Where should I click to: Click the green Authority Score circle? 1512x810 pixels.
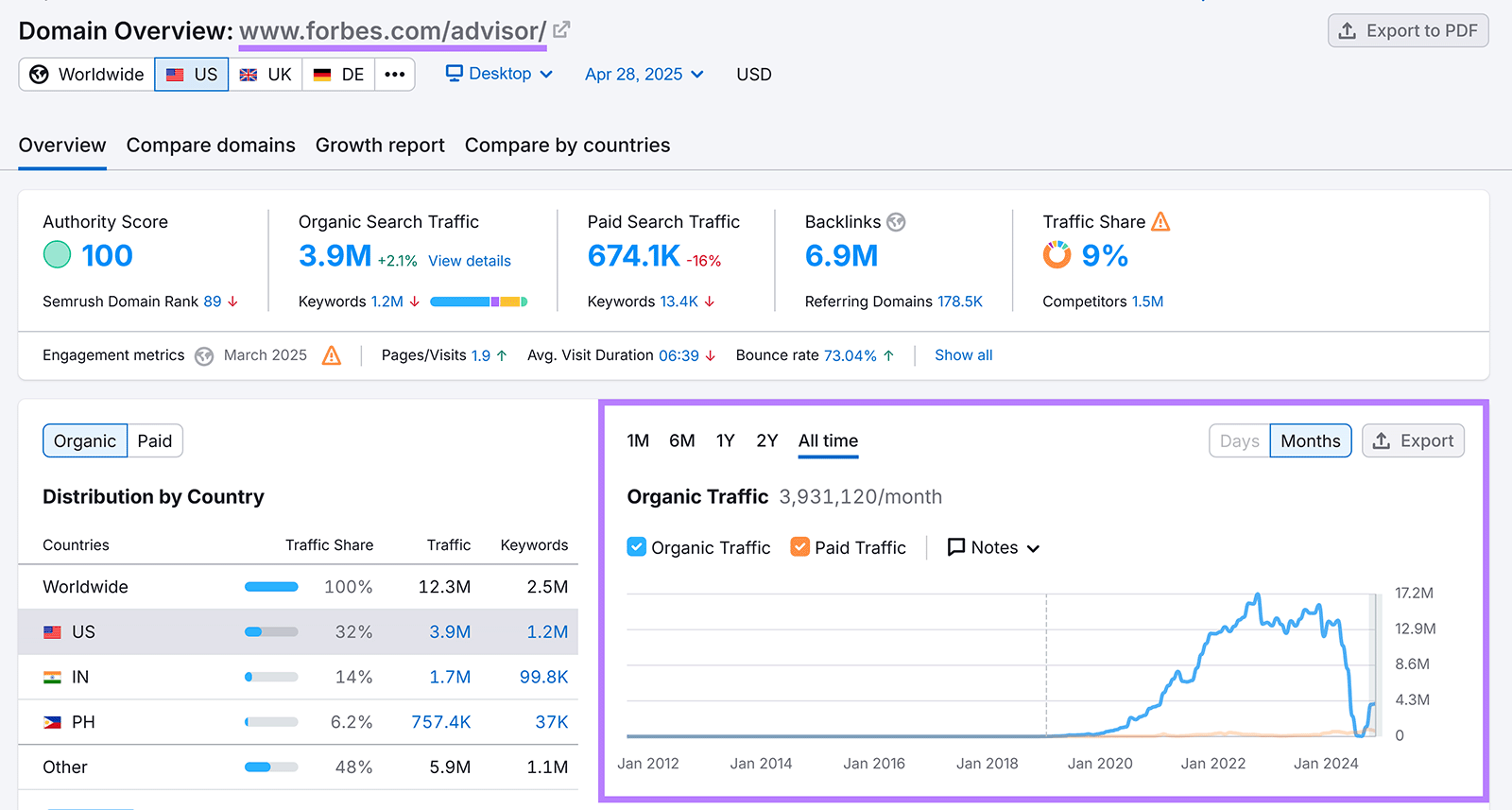click(x=58, y=255)
